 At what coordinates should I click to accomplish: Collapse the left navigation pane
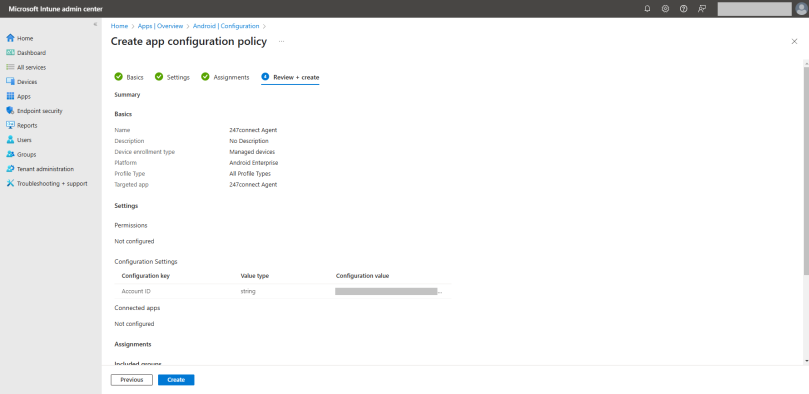coord(95,25)
